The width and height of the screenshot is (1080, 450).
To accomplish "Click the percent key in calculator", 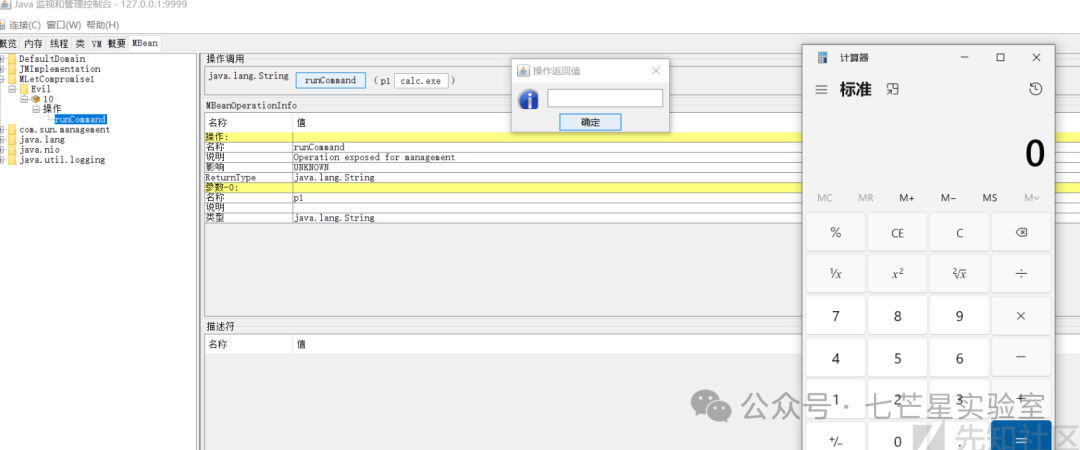I will click(835, 232).
